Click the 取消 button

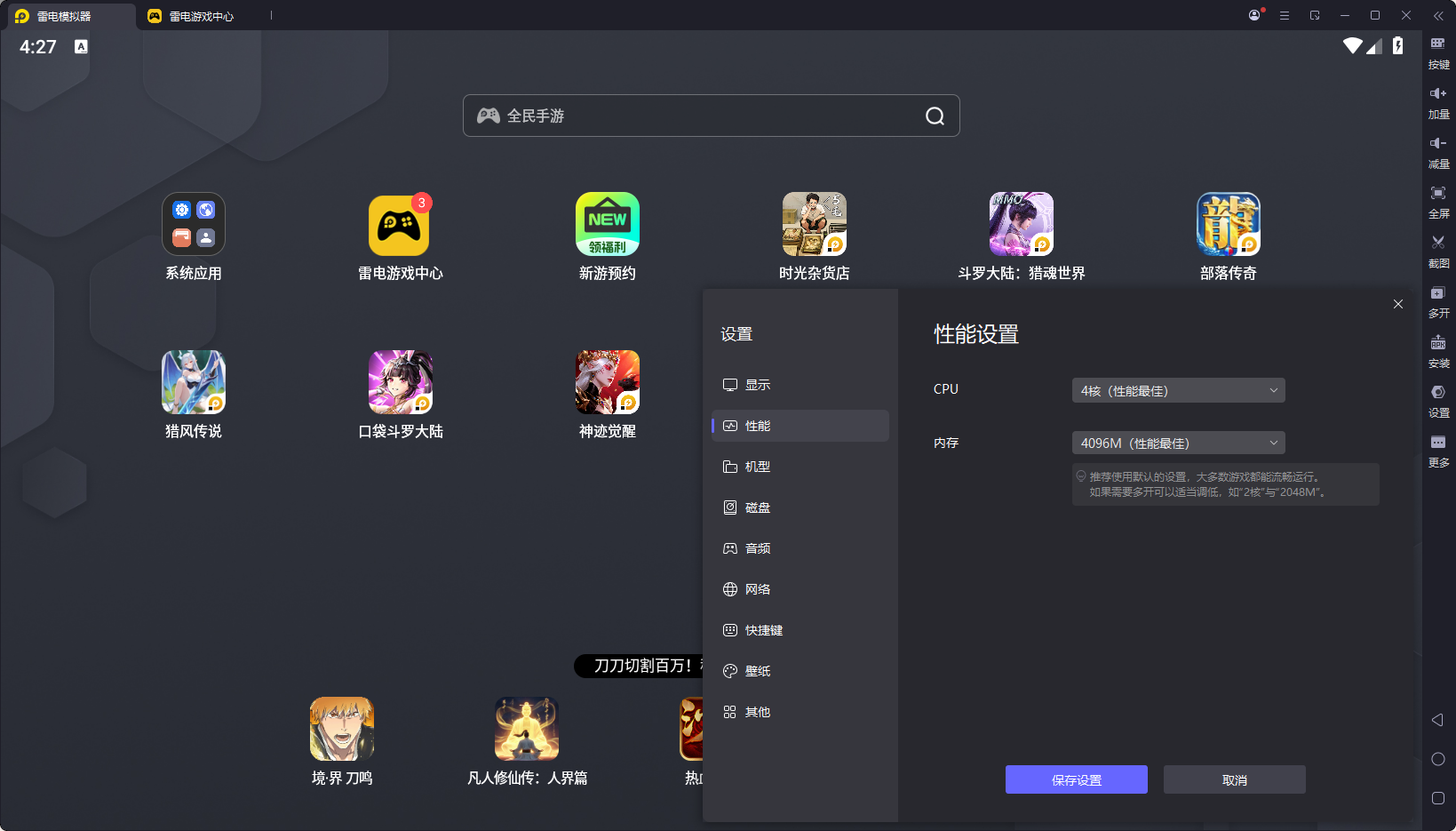1235,779
